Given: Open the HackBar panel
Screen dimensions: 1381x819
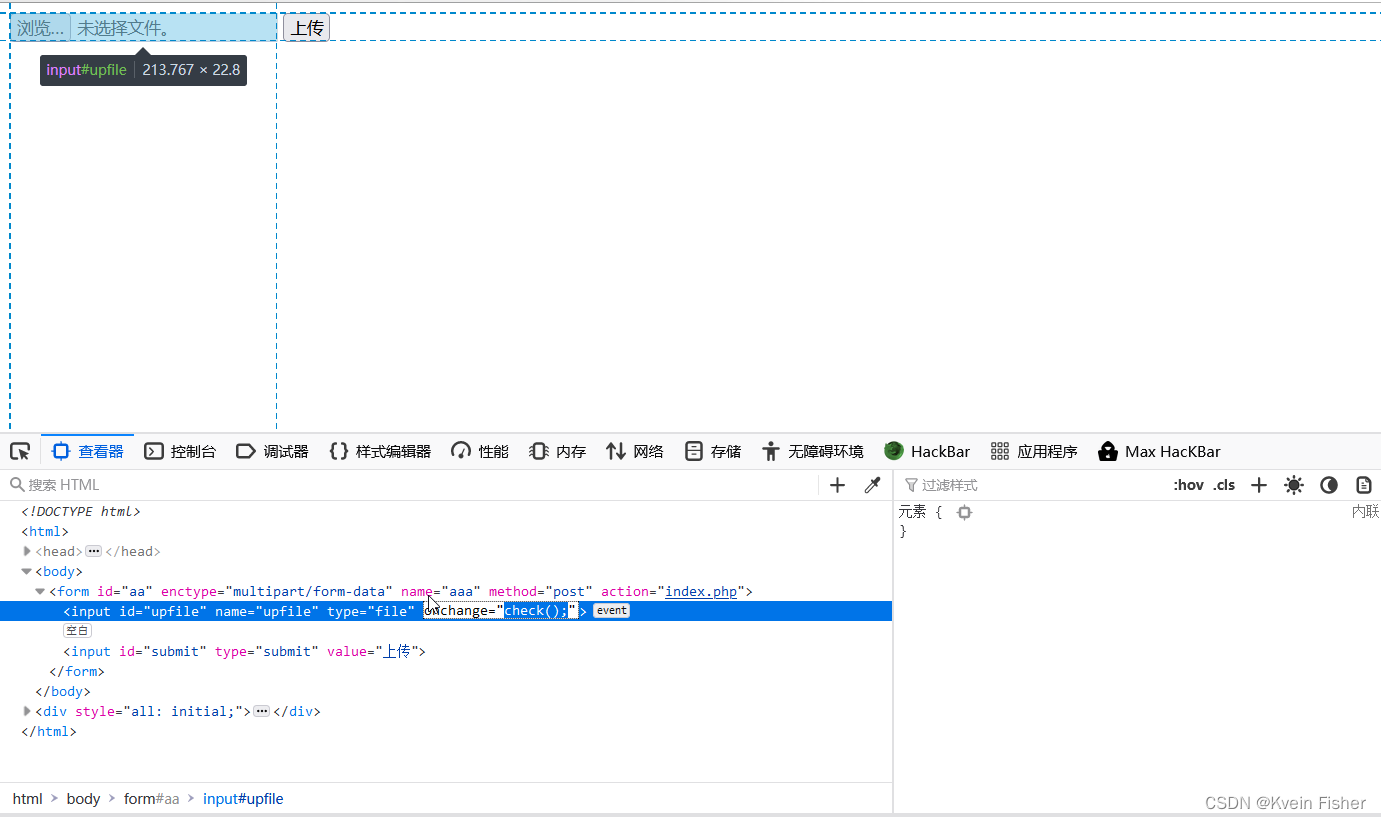Looking at the screenshot, I should point(927,451).
